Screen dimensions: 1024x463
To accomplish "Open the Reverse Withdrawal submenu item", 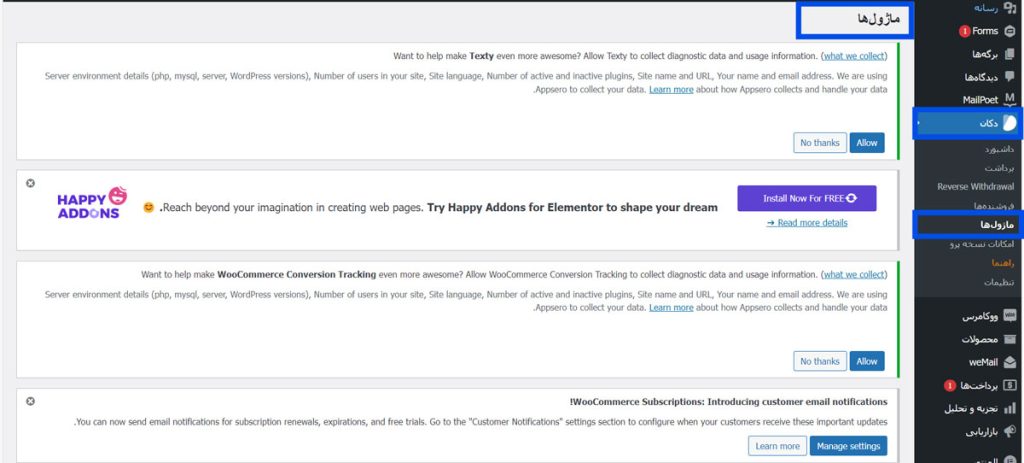I will [x=975, y=187].
